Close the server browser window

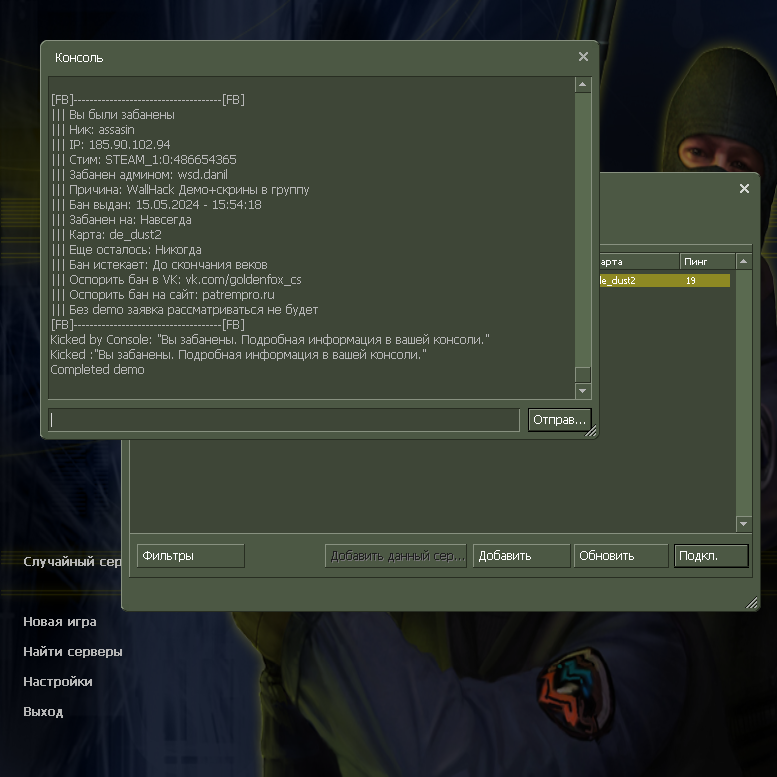pyautogui.click(x=744, y=188)
